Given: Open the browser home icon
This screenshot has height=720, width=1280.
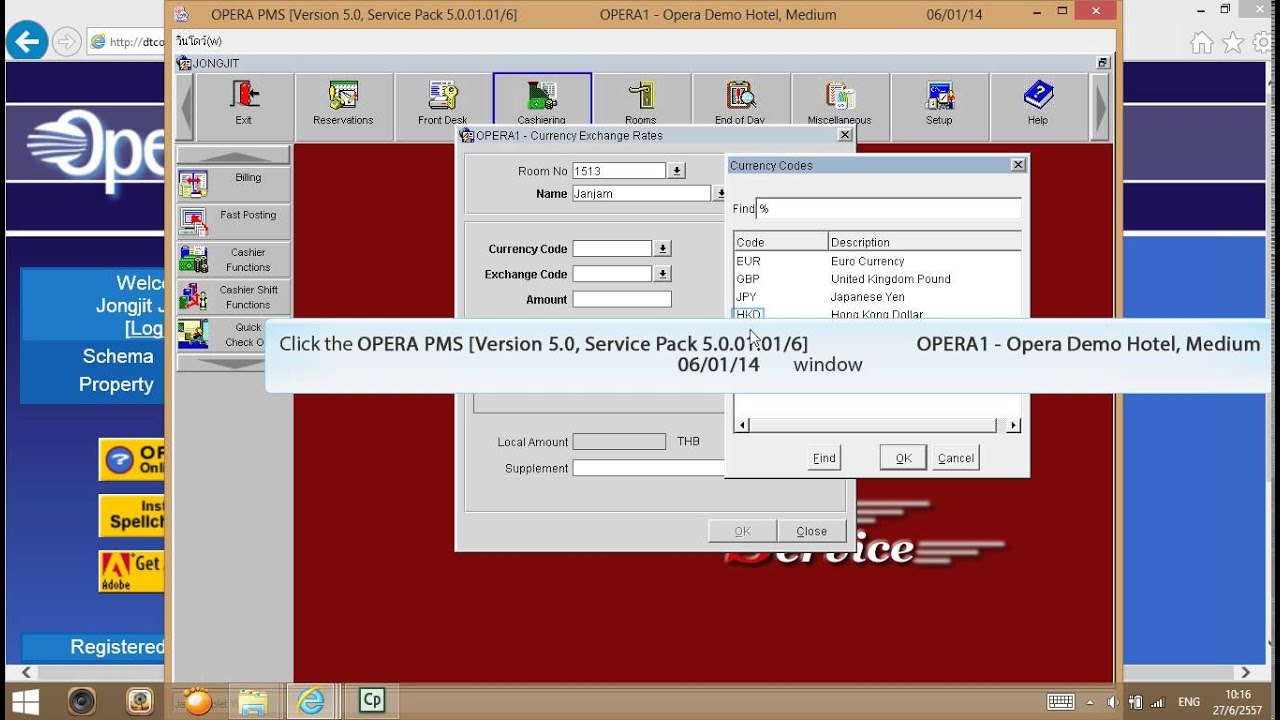Looking at the screenshot, I should [x=1201, y=43].
